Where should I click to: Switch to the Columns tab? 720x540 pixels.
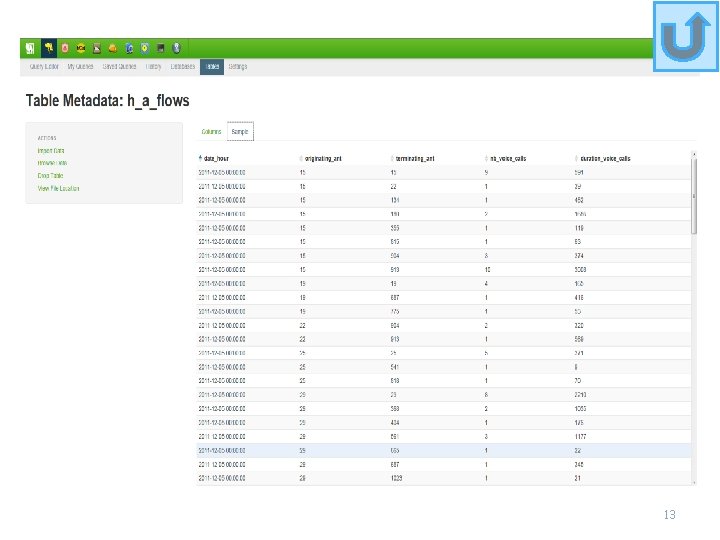[x=211, y=132]
